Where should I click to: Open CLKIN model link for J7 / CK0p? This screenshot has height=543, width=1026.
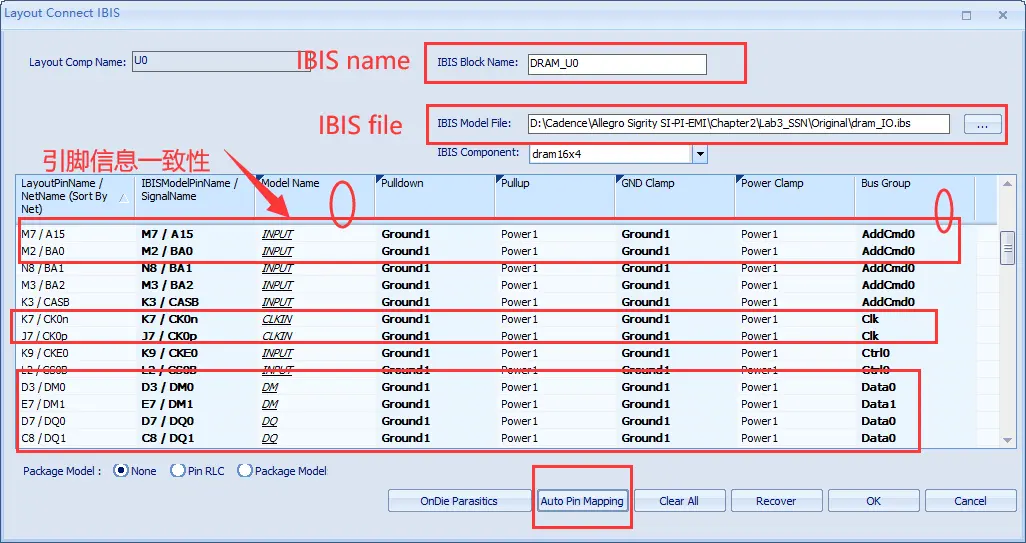pyautogui.click(x=277, y=336)
